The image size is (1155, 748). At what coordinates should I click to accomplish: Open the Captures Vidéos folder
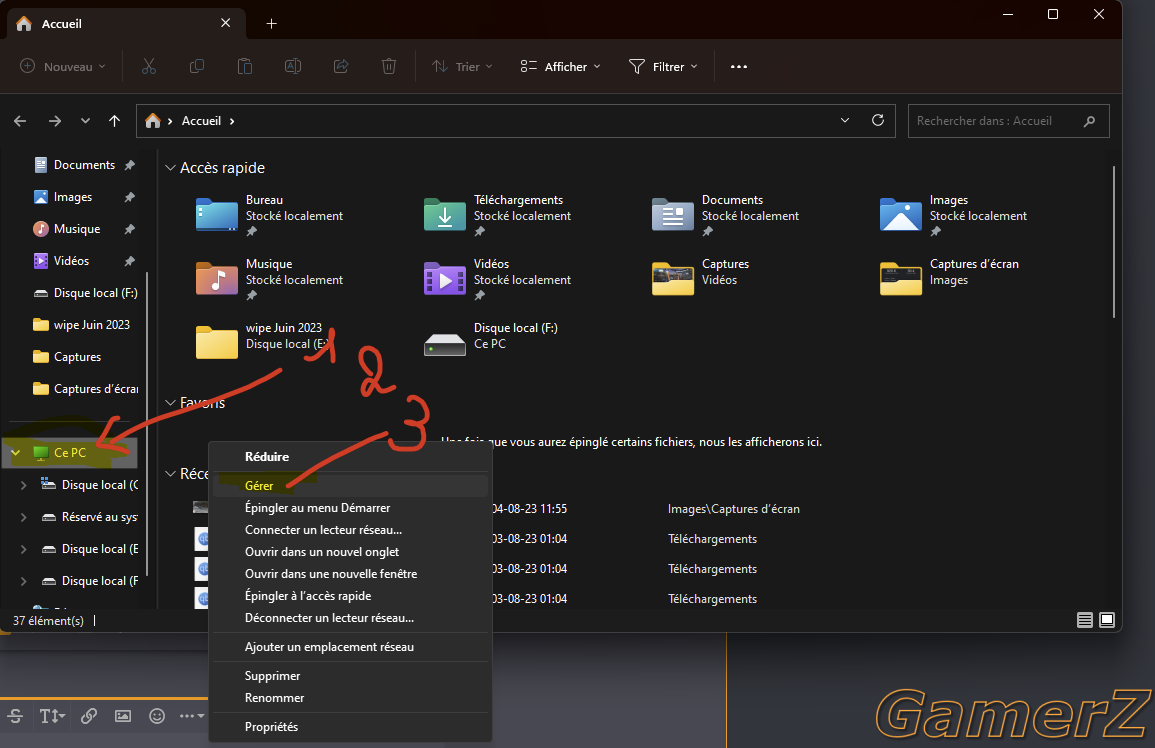(673, 279)
